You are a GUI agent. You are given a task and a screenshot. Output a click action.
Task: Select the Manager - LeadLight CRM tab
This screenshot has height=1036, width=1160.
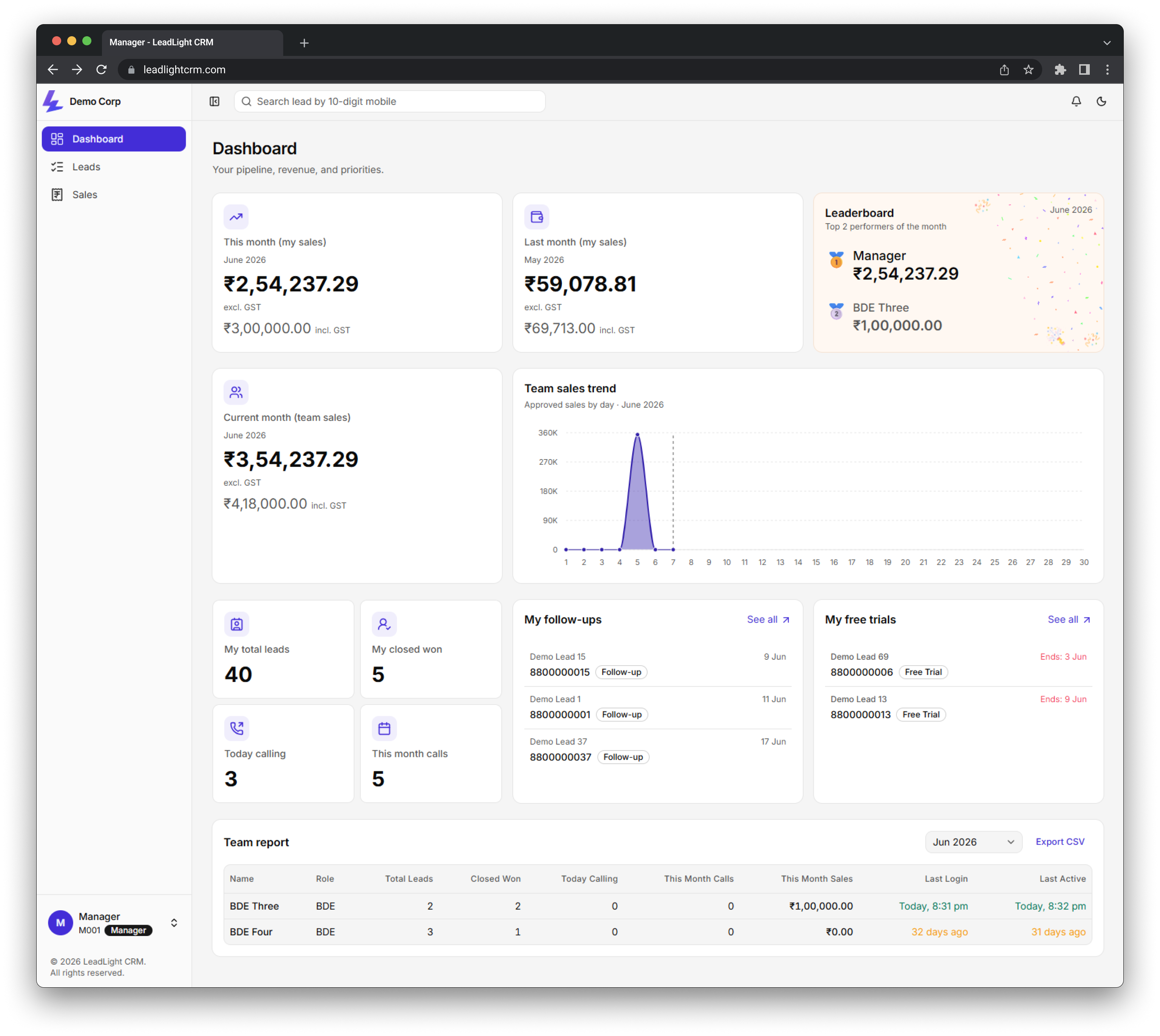tap(192, 43)
